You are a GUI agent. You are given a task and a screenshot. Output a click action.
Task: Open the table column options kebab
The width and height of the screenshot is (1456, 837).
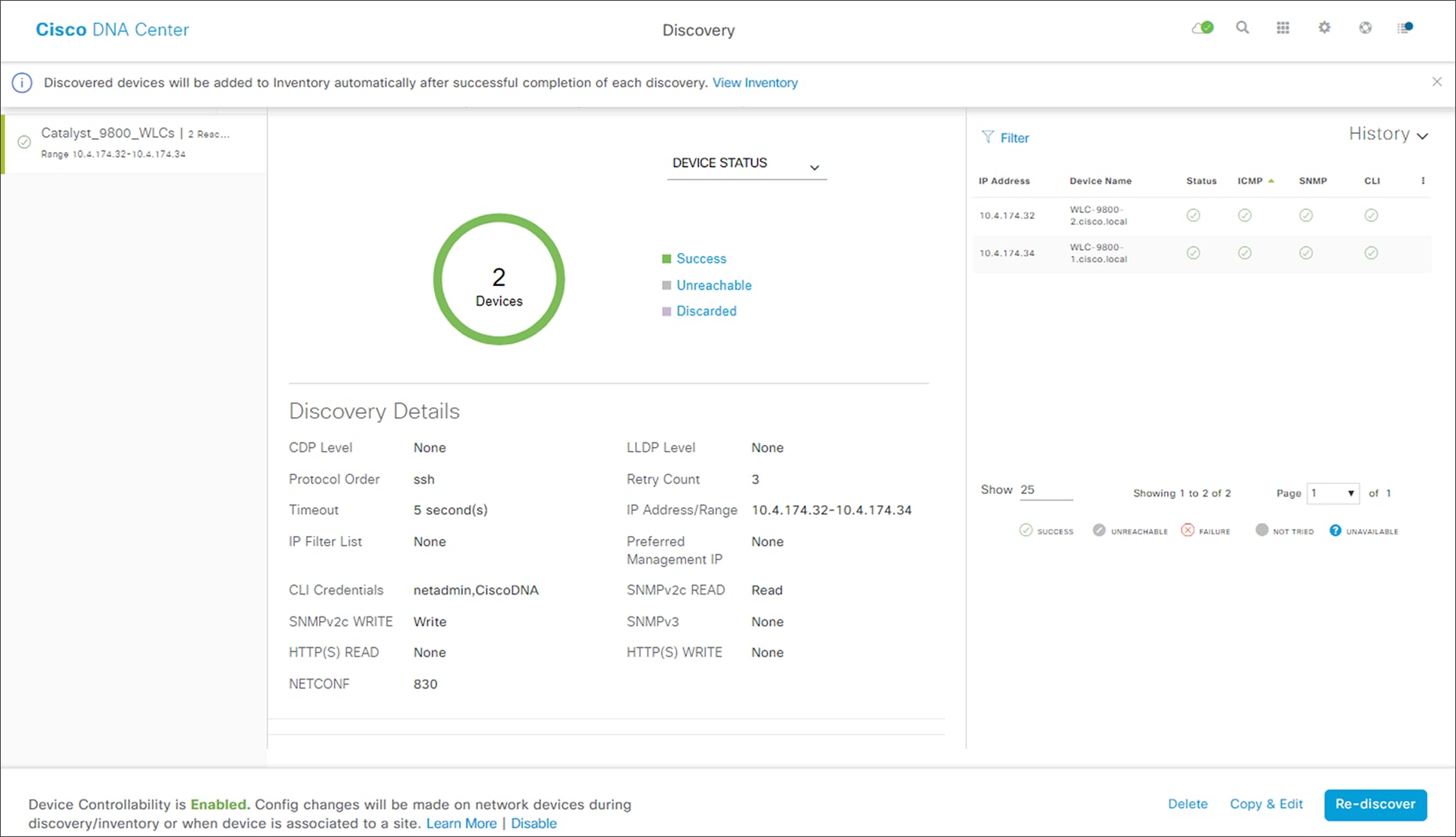point(1423,181)
